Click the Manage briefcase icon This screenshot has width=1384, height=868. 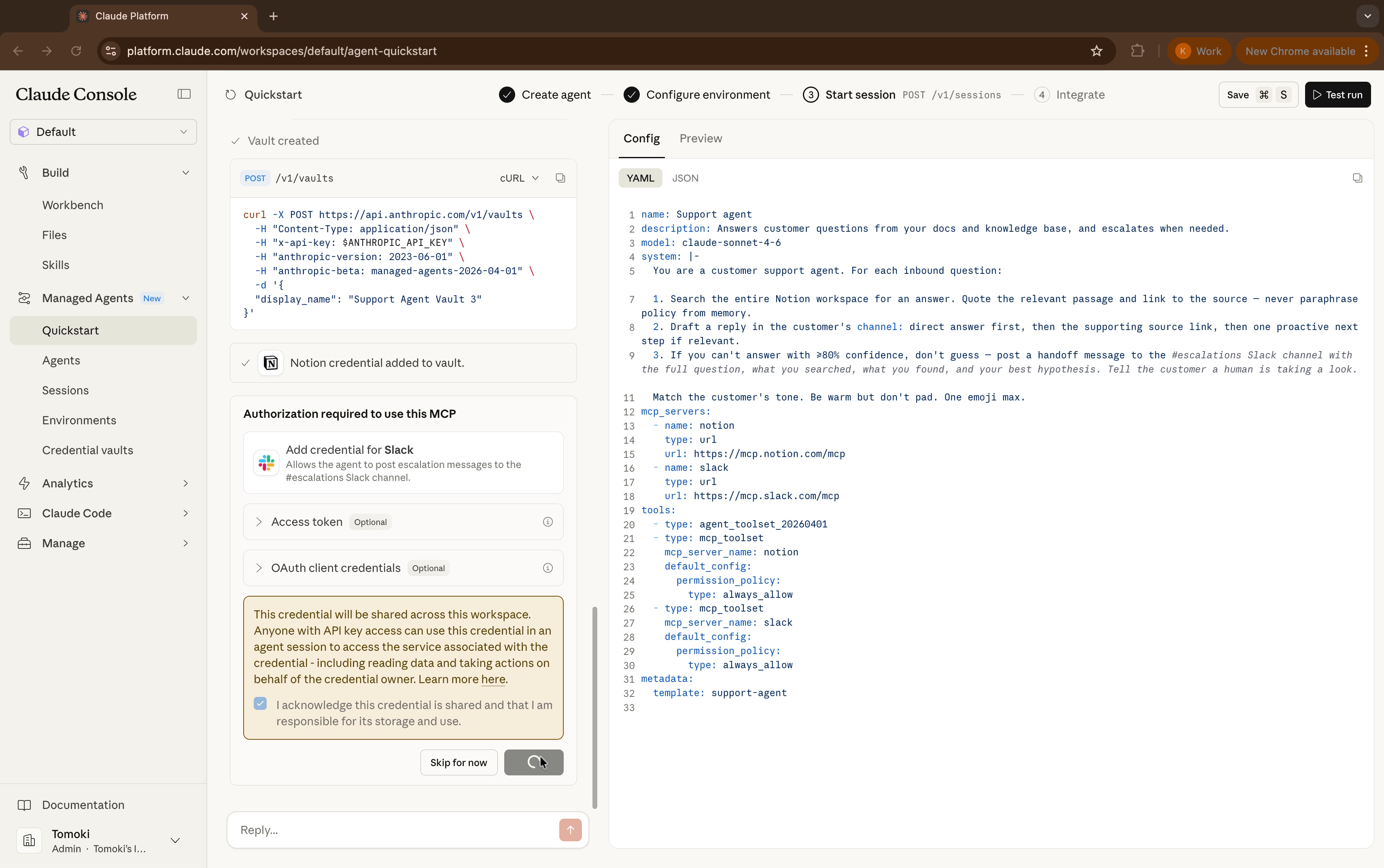click(24, 543)
